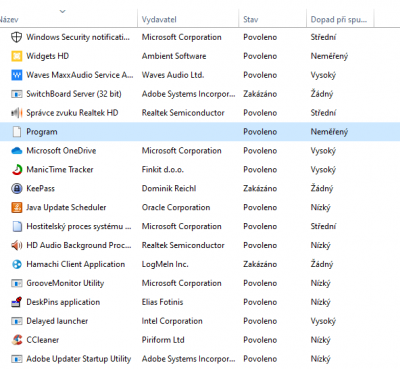The image size is (400, 369).
Task: Click the HD Audio Background Process speaker icon
Action: click(17, 245)
